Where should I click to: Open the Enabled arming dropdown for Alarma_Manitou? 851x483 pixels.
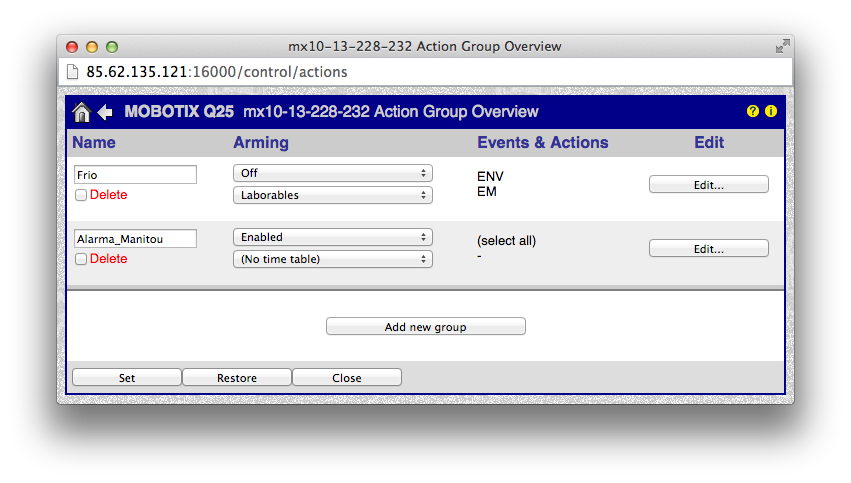coord(332,238)
